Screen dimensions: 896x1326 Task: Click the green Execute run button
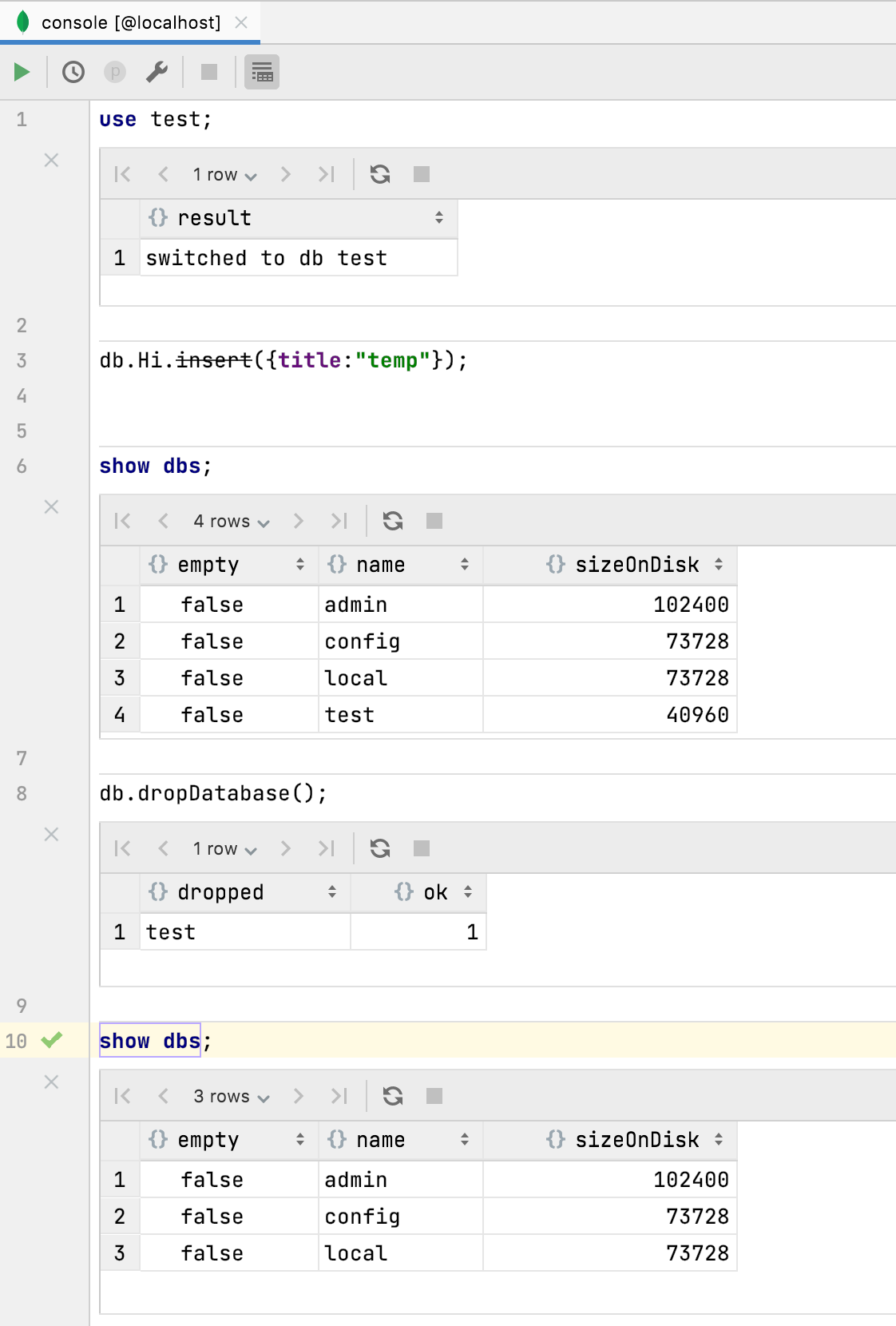click(22, 72)
